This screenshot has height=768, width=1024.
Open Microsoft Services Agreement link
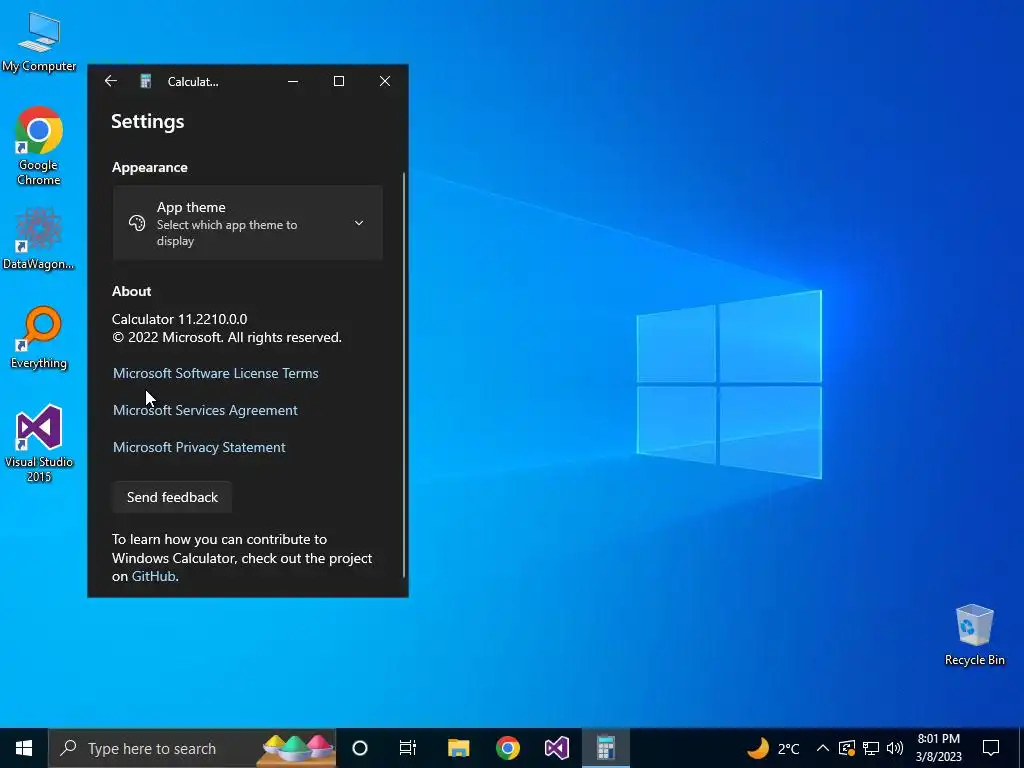click(x=205, y=410)
